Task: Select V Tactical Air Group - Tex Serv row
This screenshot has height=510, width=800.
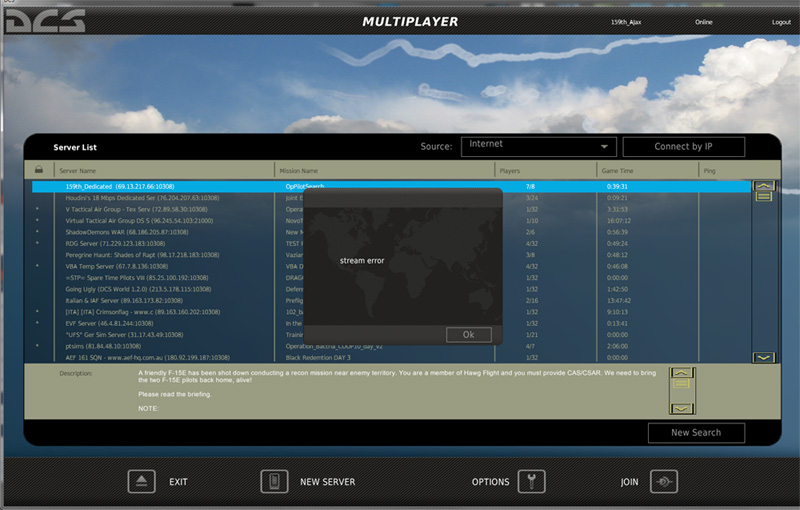Action: 391,209
